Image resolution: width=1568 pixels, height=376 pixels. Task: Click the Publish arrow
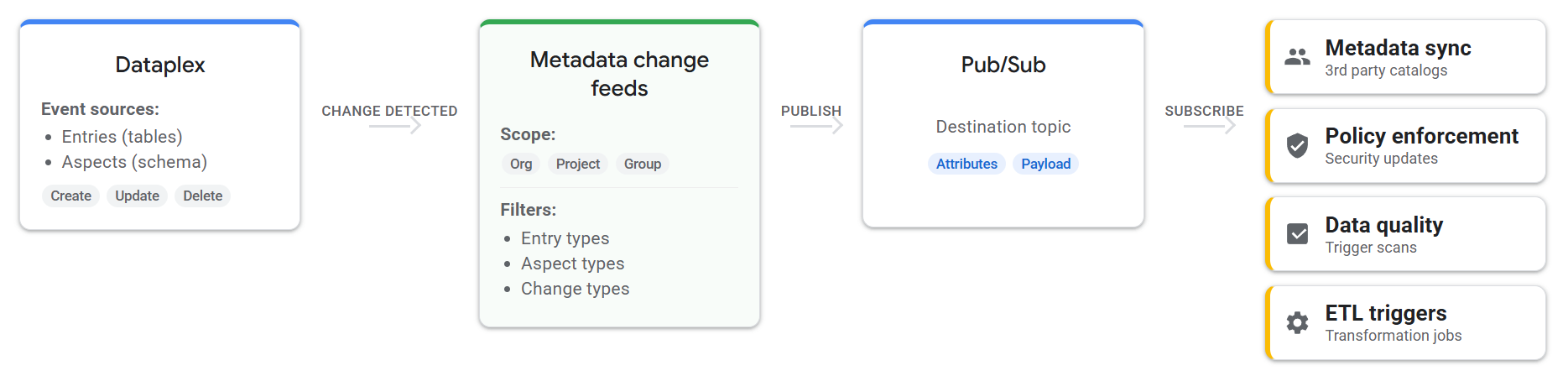point(816,126)
